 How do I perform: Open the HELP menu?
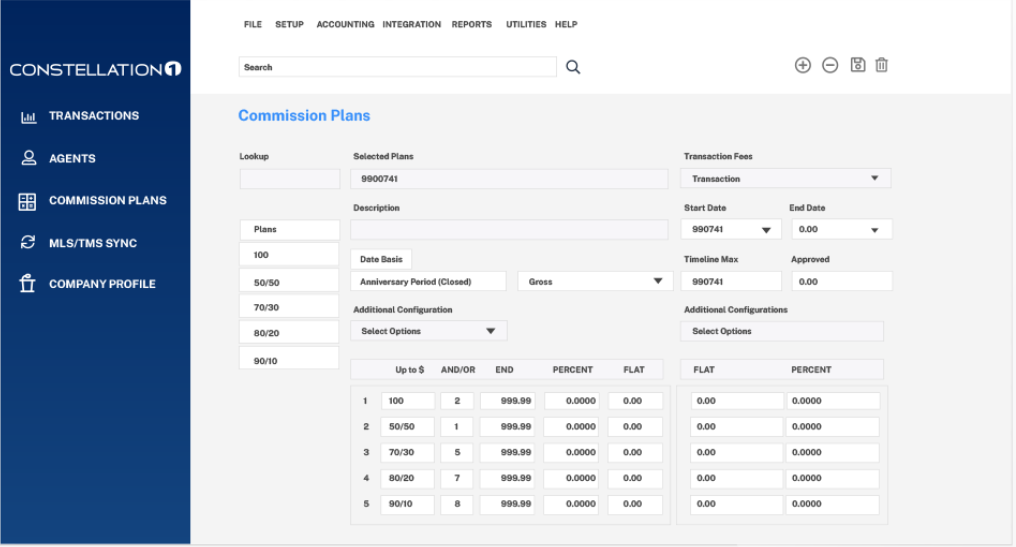pos(566,24)
